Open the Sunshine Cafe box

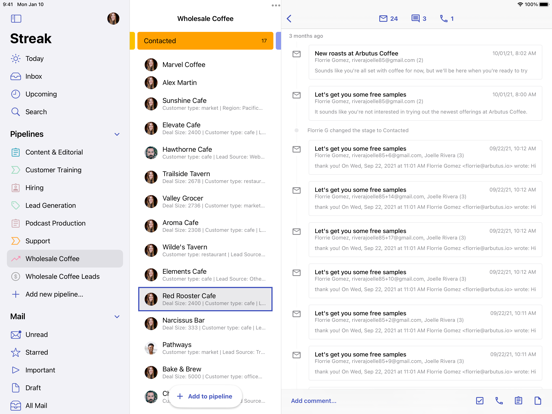205,104
